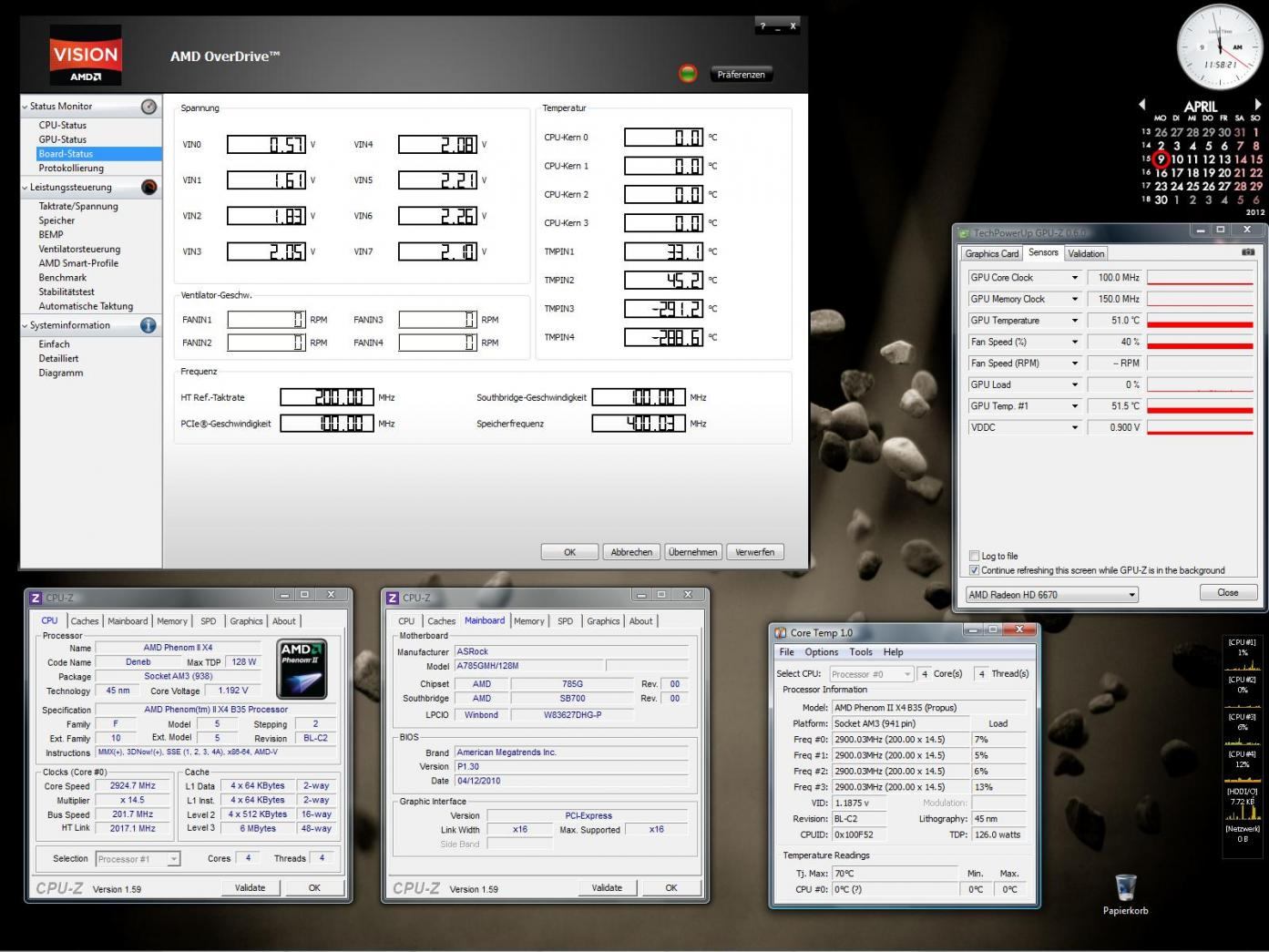Click the FANIN1 RPM field
The height and width of the screenshot is (952, 1269).
coord(266,320)
